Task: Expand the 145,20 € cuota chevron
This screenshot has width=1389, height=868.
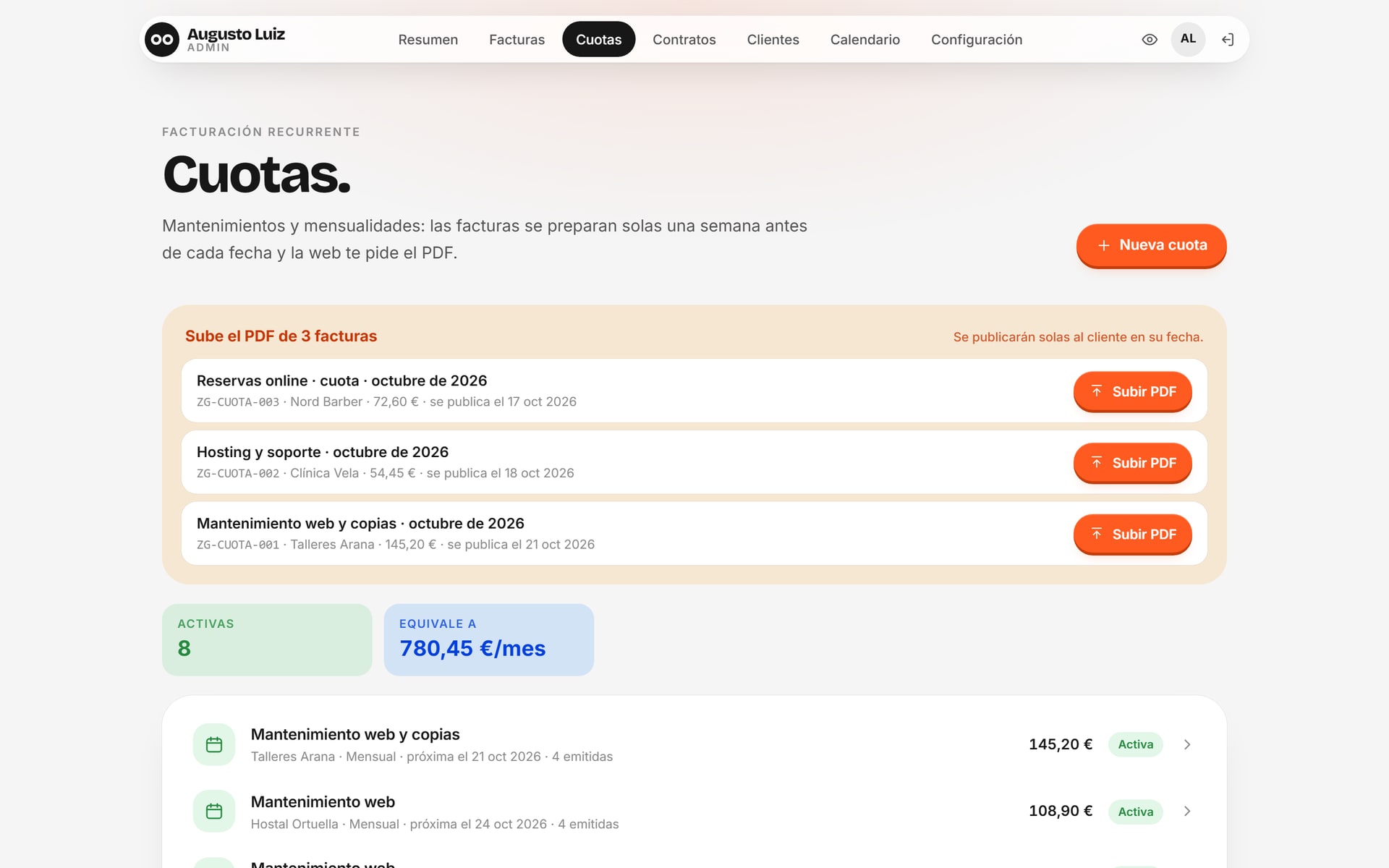Action: pos(1187,744)
